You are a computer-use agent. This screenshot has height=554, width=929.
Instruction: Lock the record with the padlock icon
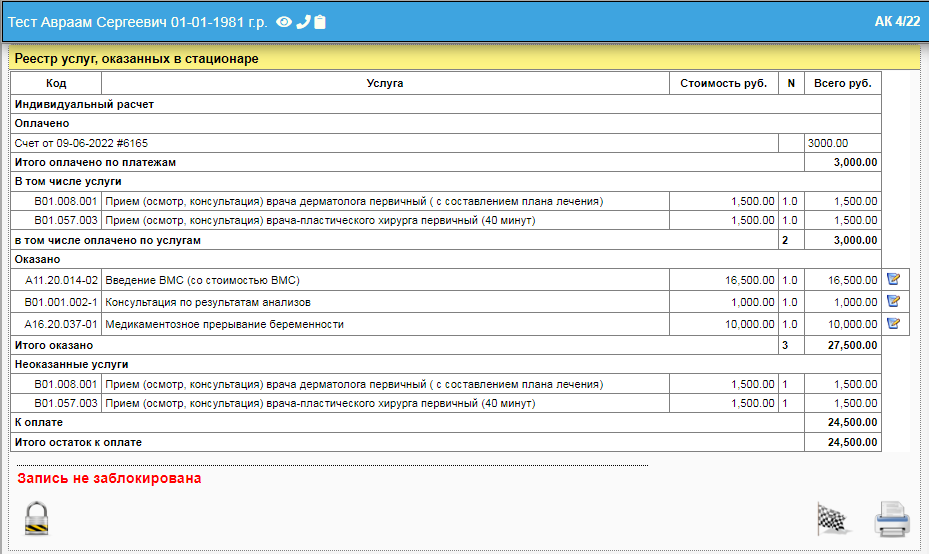coord(37,517)
